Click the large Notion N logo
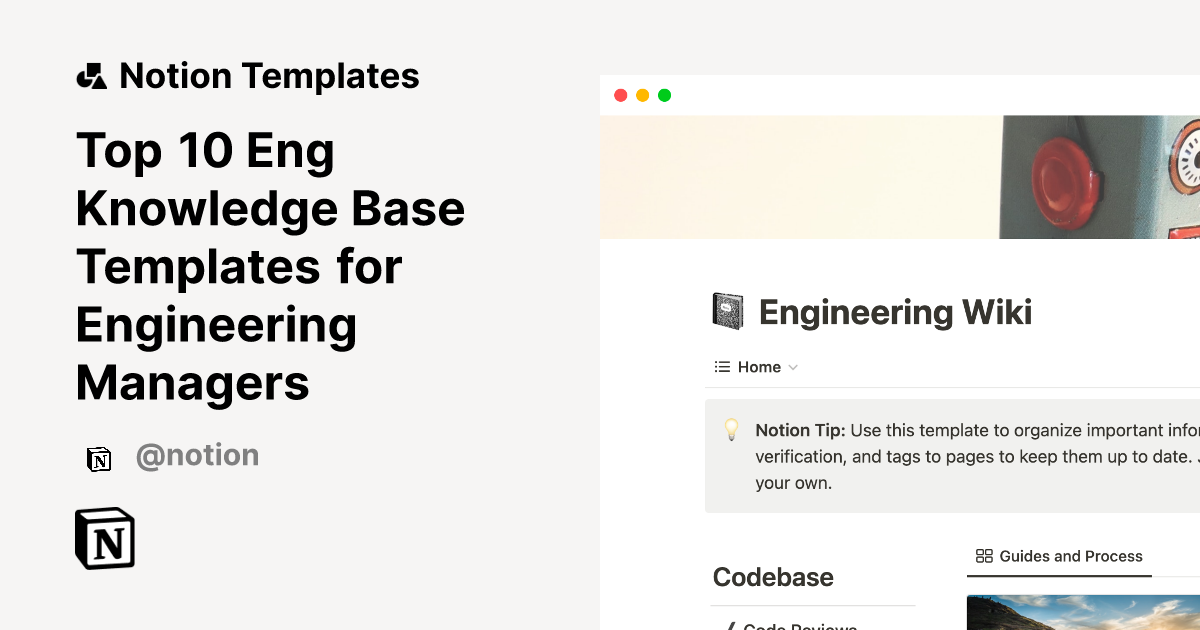The width and height of the screenshot is (1200, 630). (x=104, y=538)
